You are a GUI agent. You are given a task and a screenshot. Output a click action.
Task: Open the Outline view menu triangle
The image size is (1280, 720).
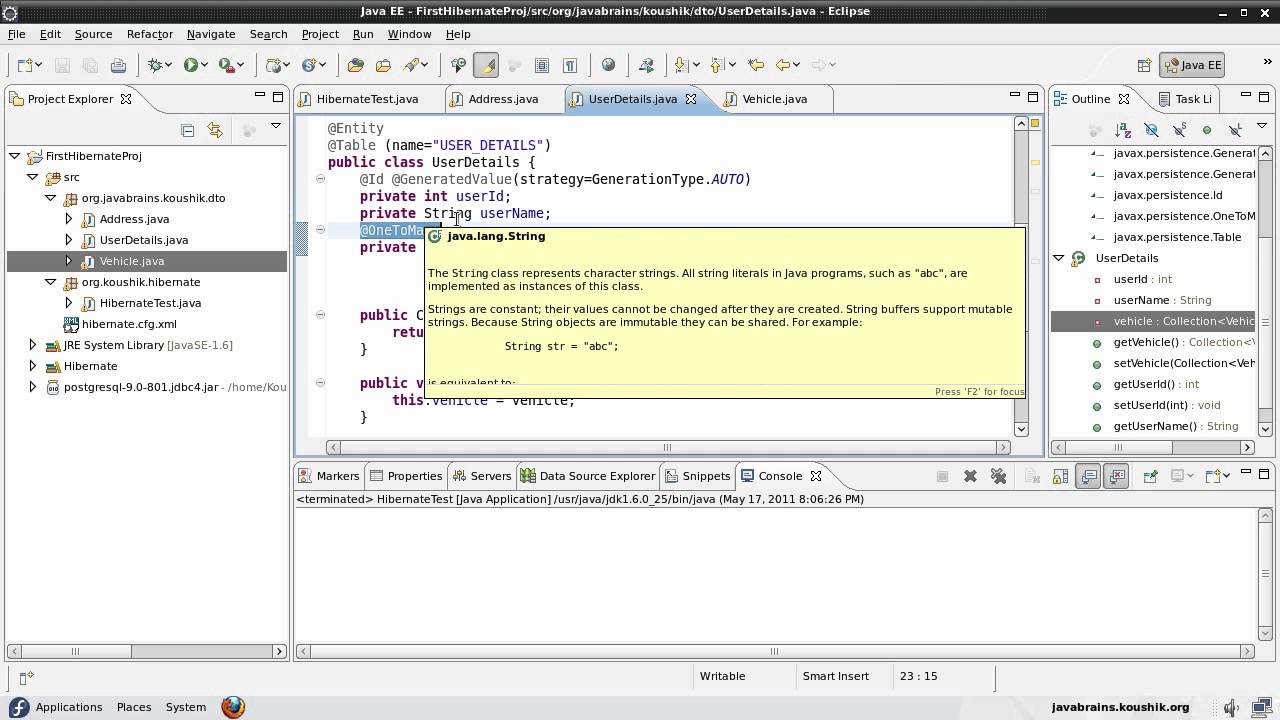(x=1260, y=127)
